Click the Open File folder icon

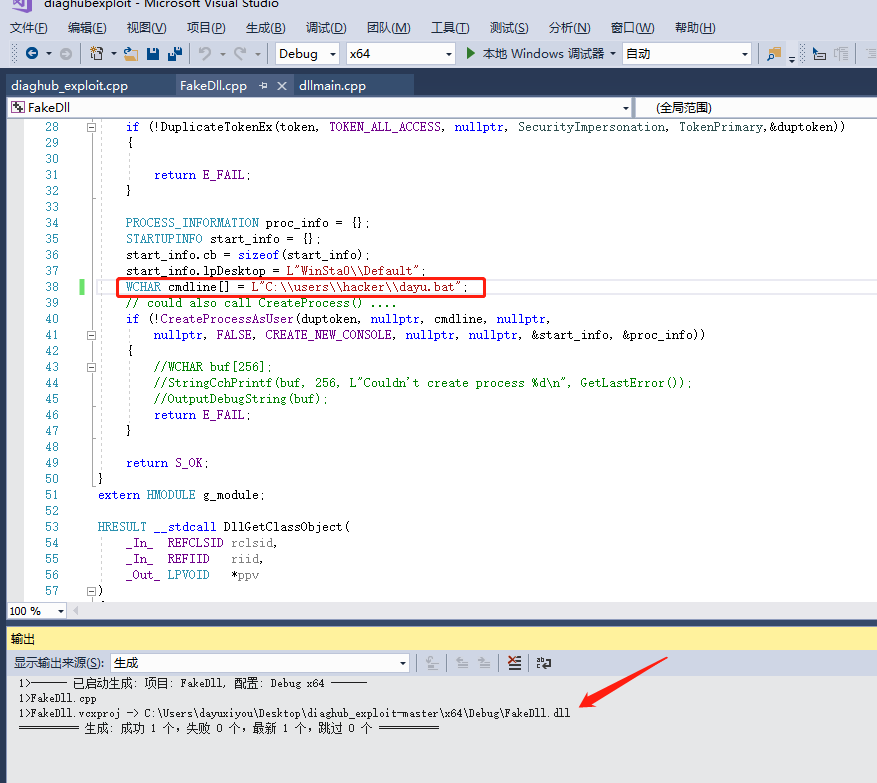[x=131, y=54]
